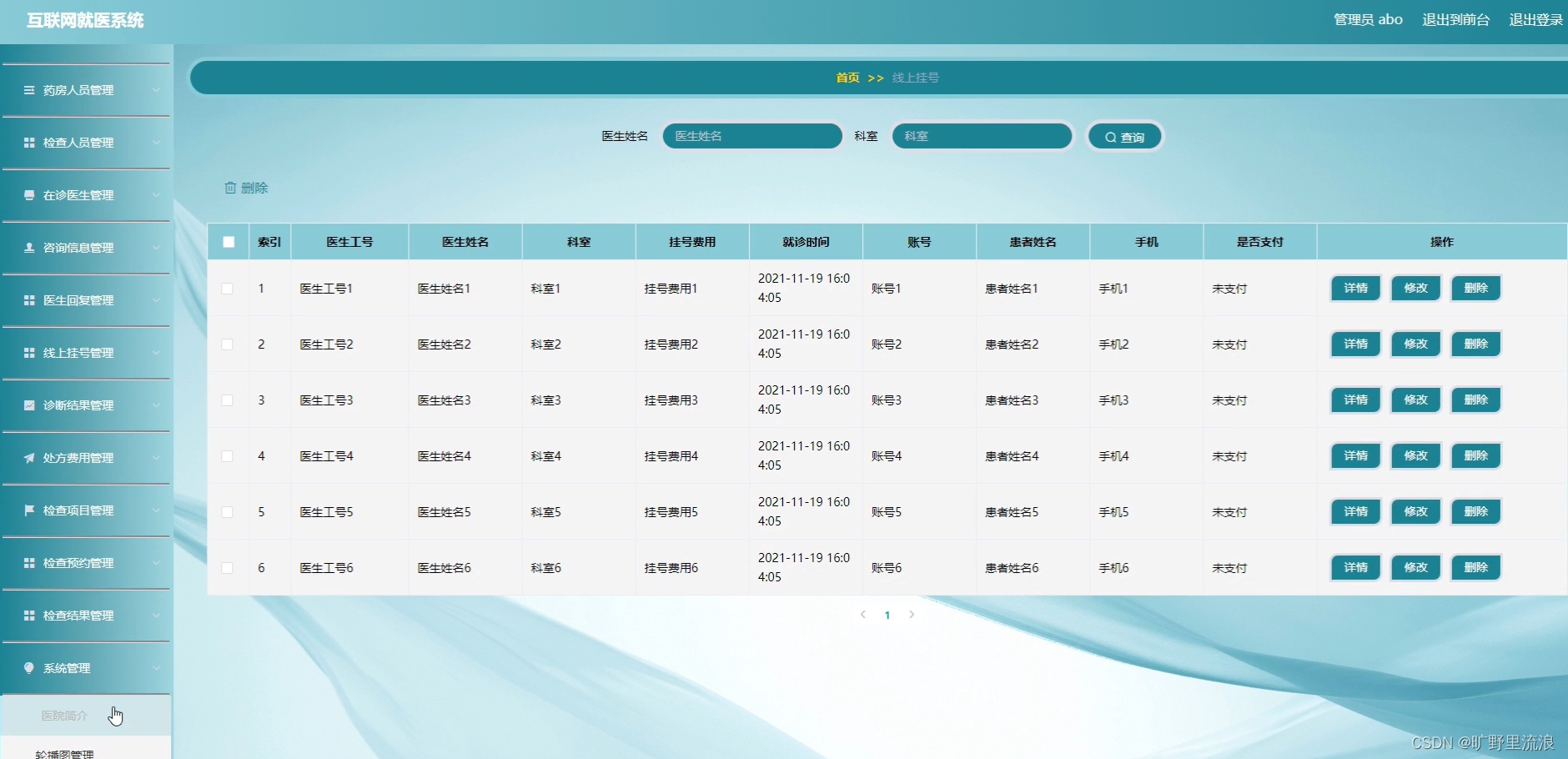
Task: Select the 药房人员管理 sidebar icon
Action: click(28, 90)
